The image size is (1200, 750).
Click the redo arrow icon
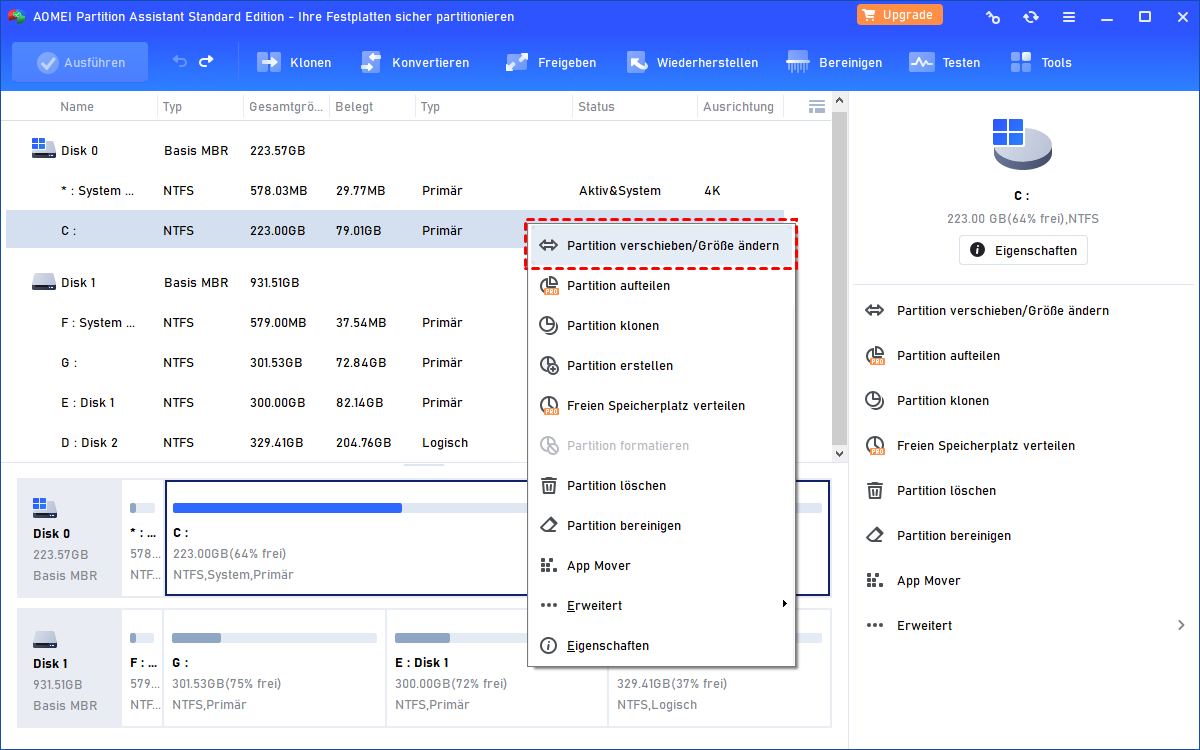click(206, 62)
